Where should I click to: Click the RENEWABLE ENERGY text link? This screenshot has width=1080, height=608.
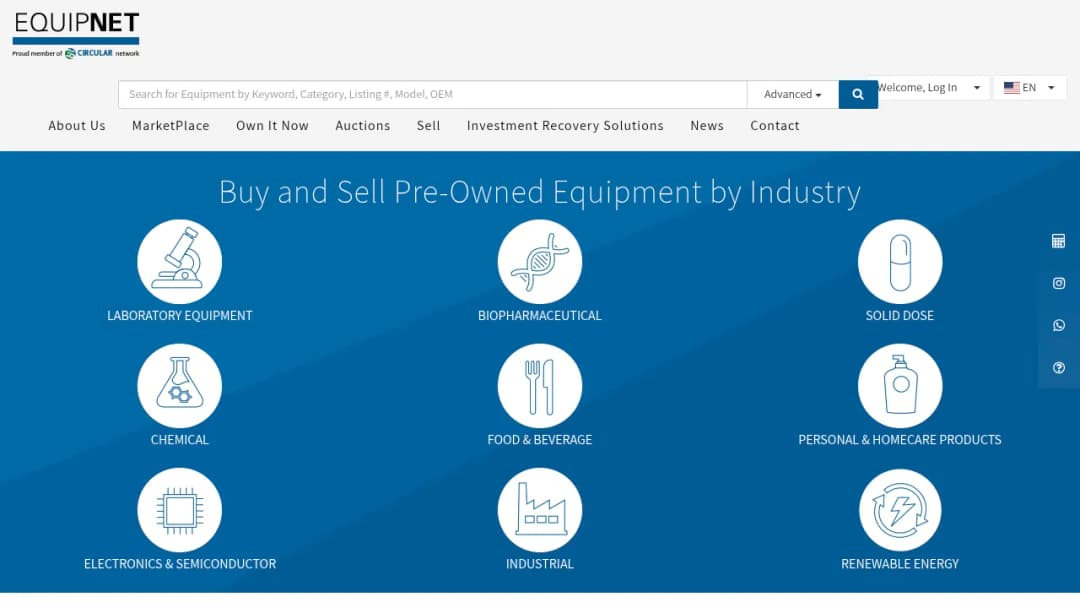click(x=900, y=564)
